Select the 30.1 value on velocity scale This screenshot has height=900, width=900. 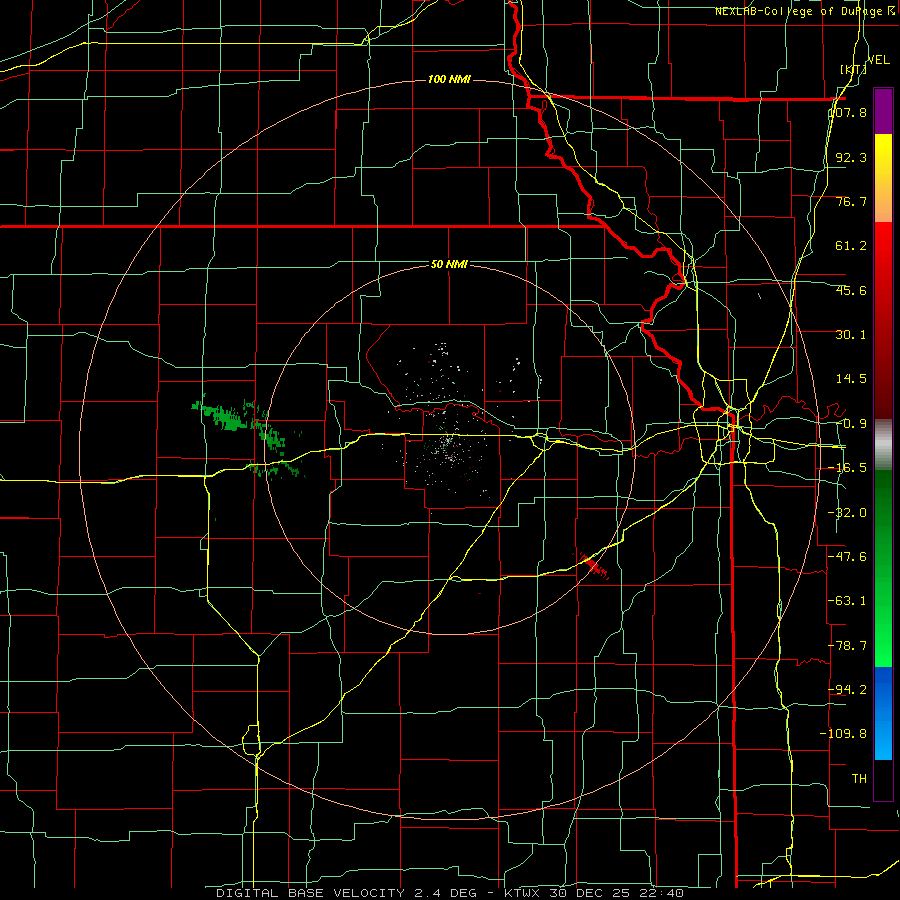851,335
